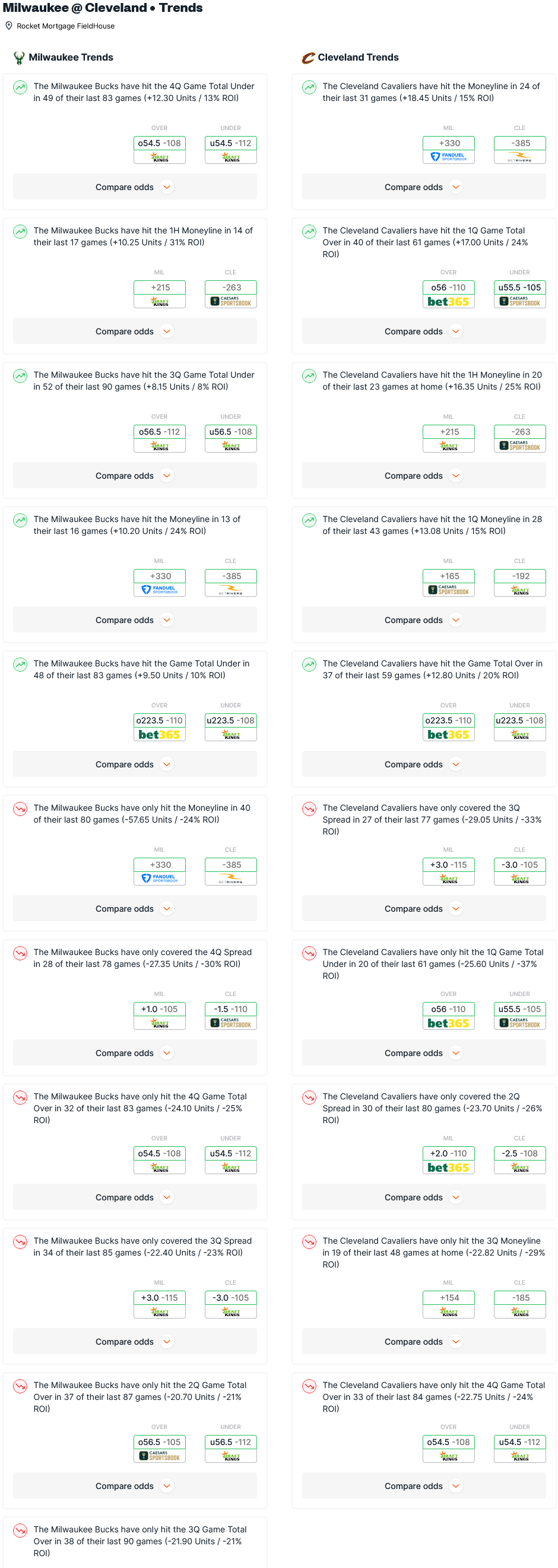Viewport: 558px width, 1568px height.
Task: Select Caesars -263 CLE odds in Bucks 1H Moneyline trend
Action: click(x=231, y=294)
